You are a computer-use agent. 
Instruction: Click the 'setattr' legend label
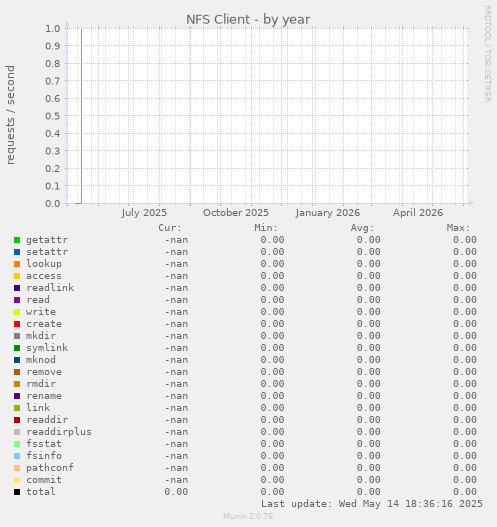tap(47, 252)
